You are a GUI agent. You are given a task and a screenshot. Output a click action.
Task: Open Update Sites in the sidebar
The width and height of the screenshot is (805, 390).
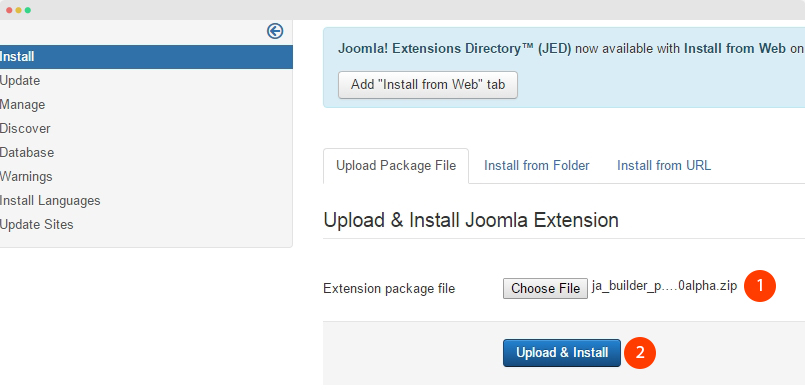(x=146, y=225)
